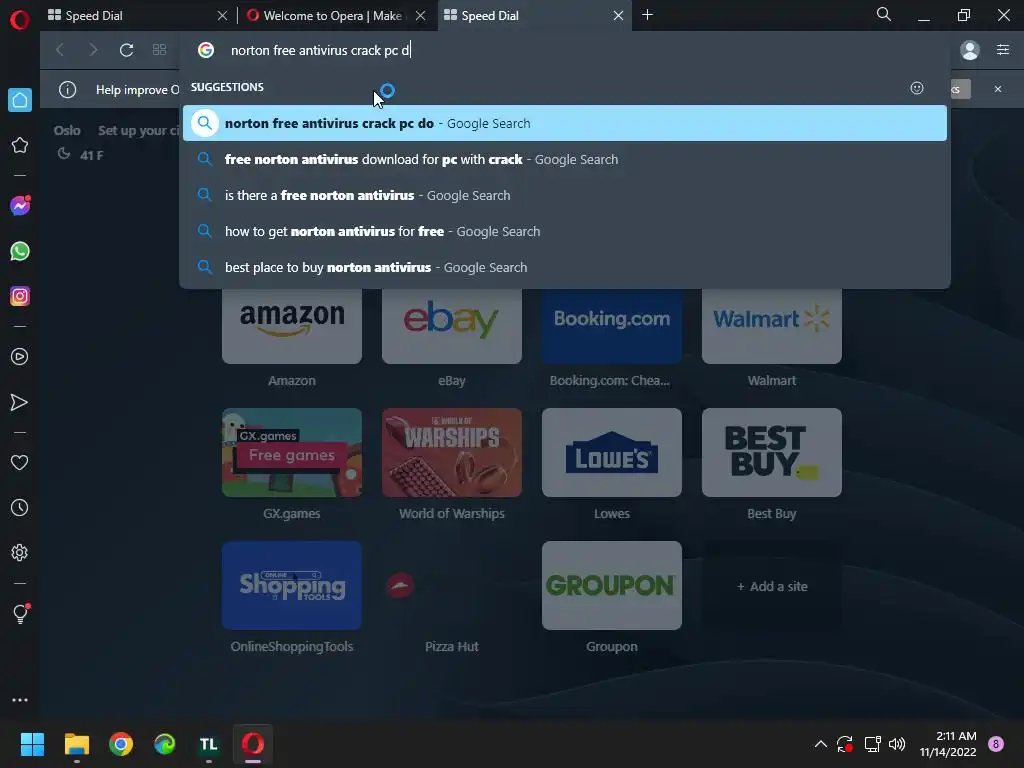
Task: Open the Speed Dial grid toolbar icon
Action: click(159, 50)
